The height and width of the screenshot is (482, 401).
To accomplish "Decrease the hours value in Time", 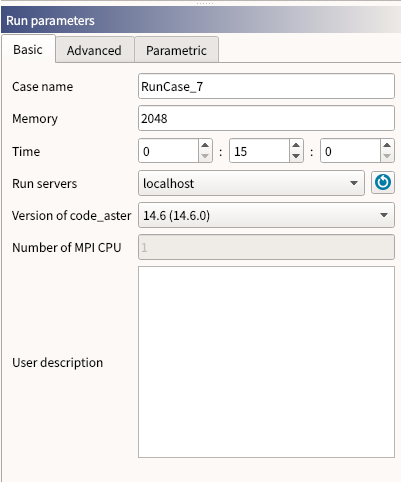I will [x=205, y=156].
